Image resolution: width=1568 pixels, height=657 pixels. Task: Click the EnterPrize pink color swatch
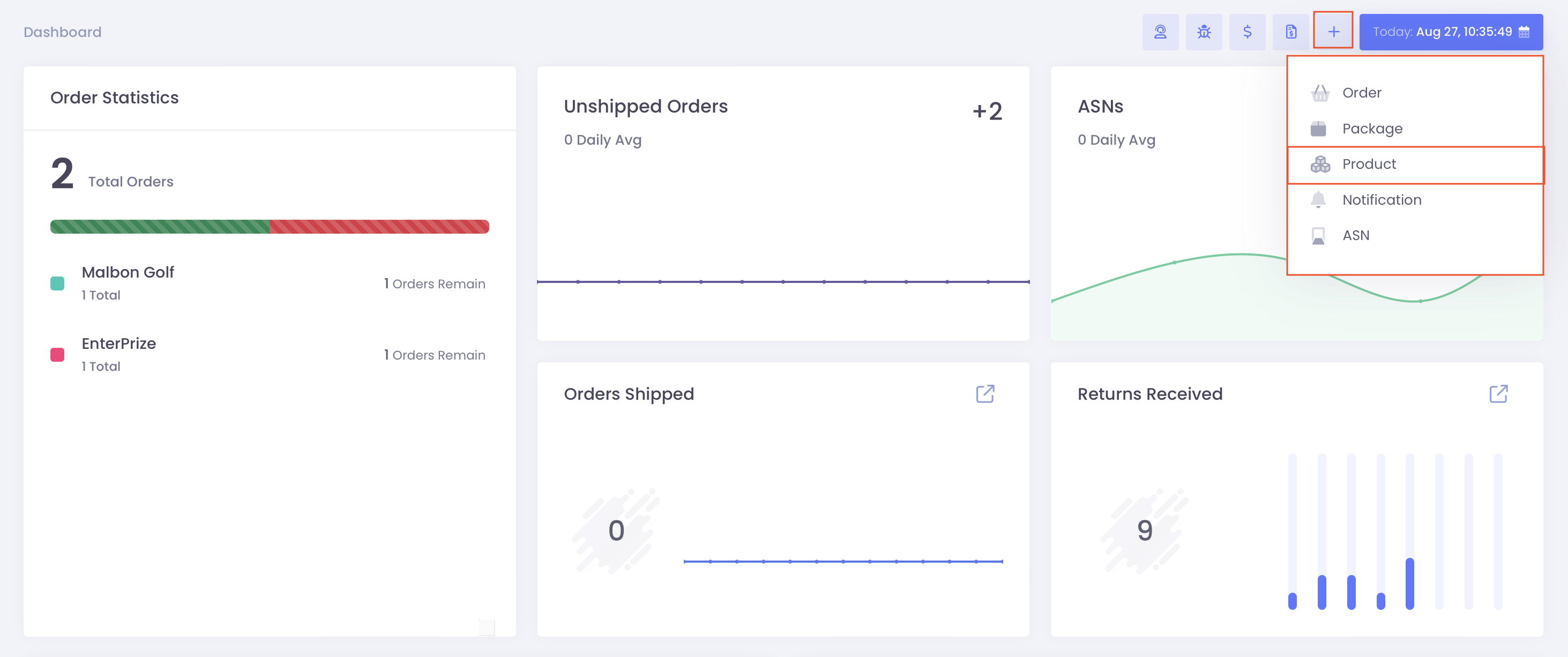(x=57, y=354)
